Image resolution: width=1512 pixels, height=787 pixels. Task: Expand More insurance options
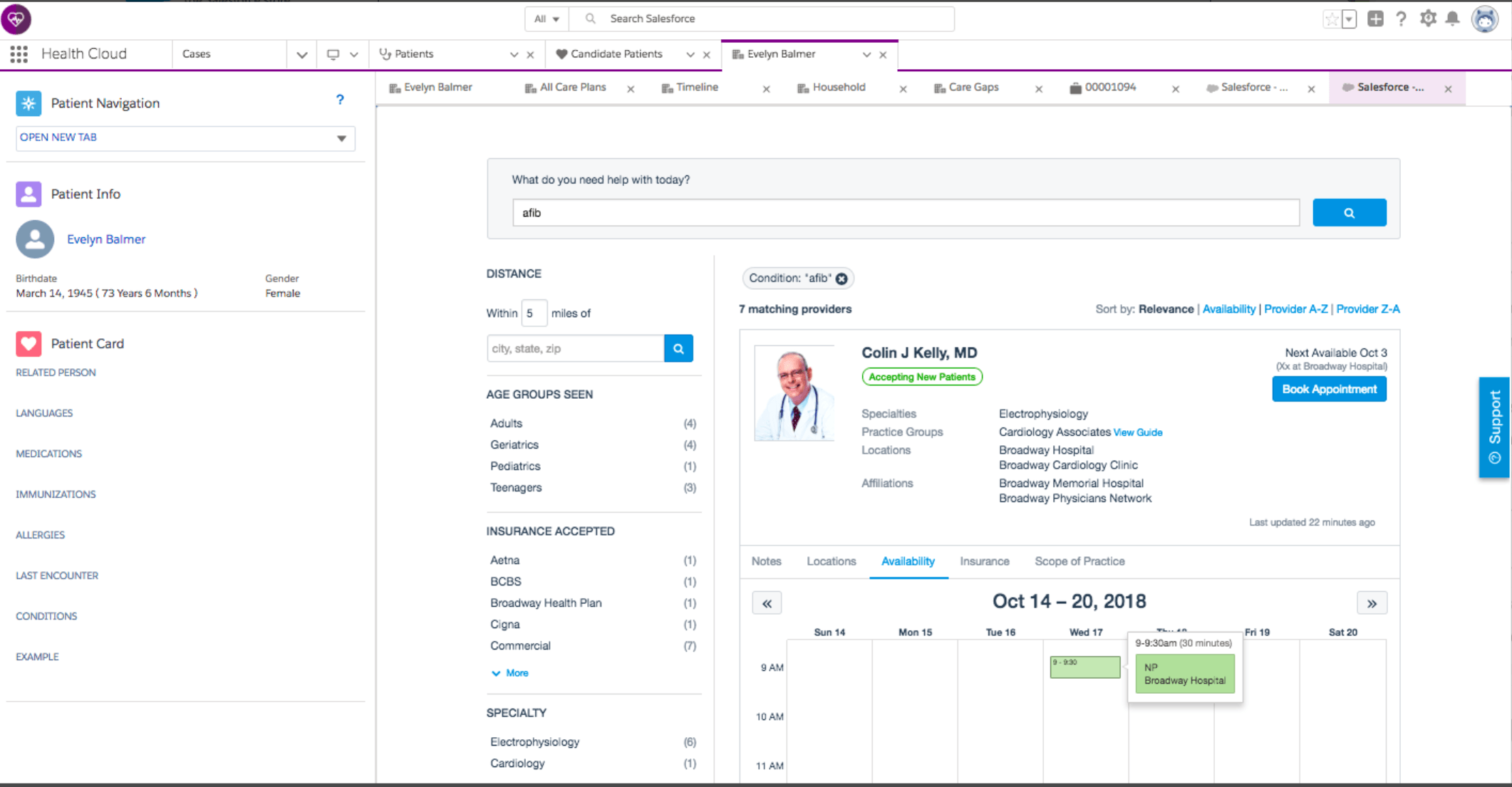click(510, 673)
